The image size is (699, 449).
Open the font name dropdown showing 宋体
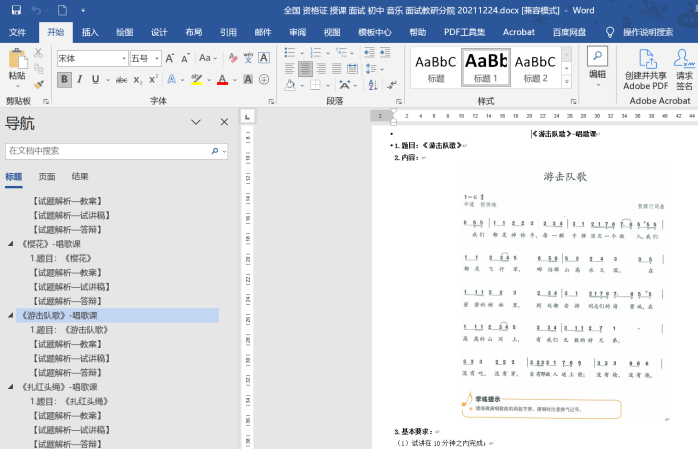[91, 58]
